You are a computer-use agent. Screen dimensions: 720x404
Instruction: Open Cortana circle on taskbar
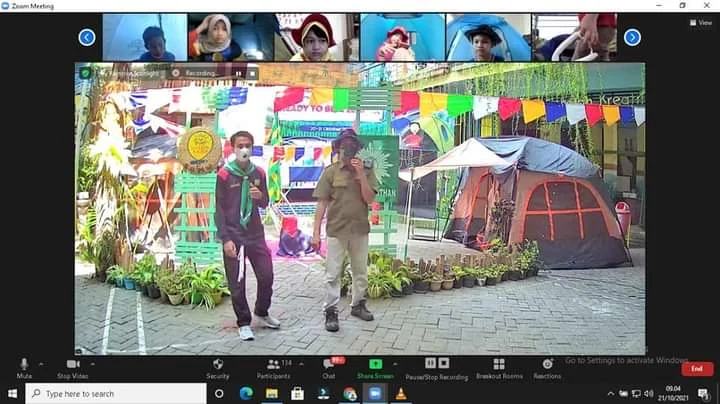click(x=219, y=393)
